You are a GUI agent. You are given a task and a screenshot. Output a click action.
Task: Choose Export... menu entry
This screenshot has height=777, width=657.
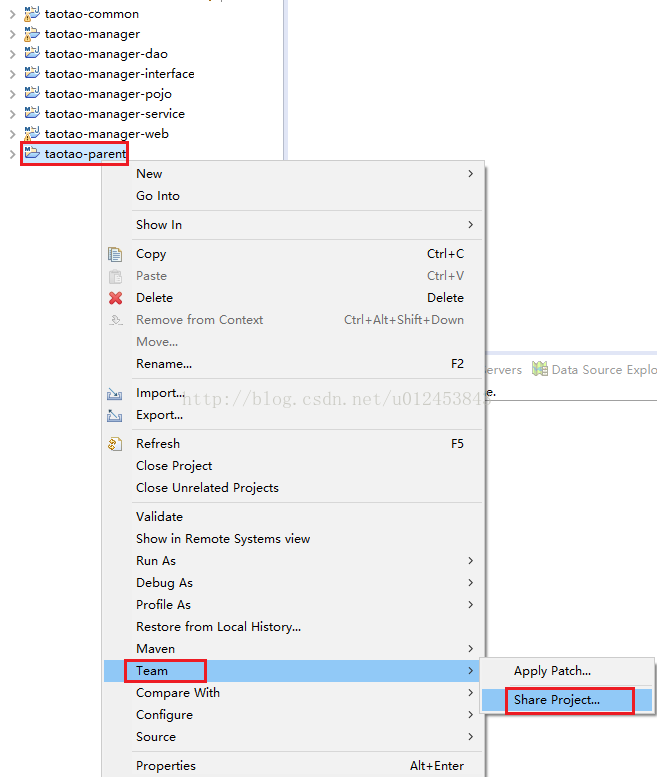(x=293, y=415)
